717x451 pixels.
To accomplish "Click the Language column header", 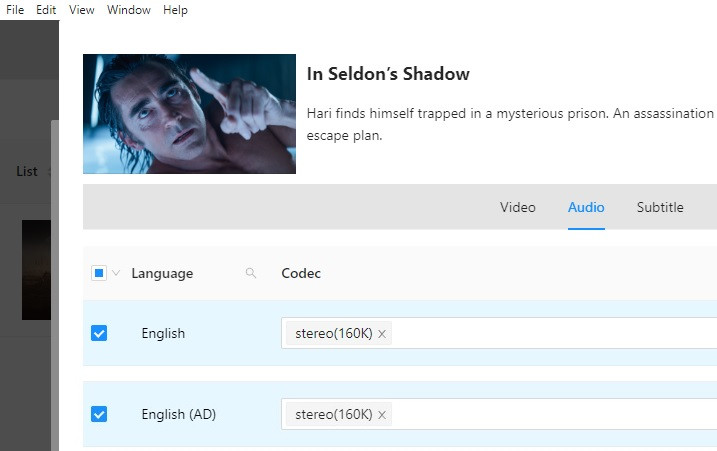I will click(162, 273).
